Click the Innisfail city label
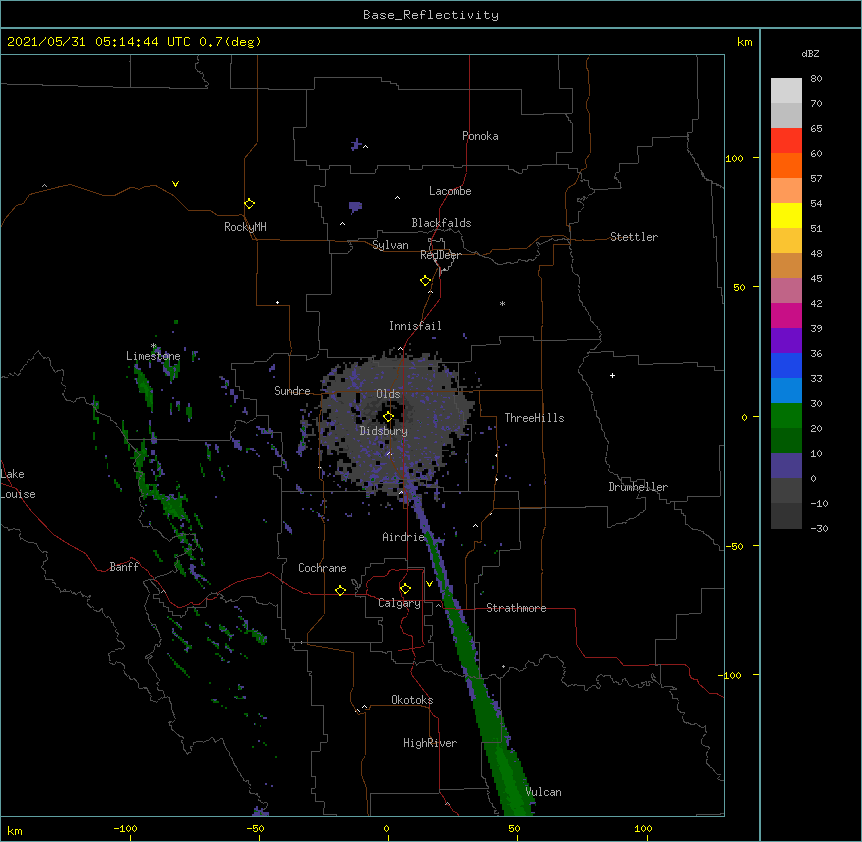This screenshot has width=862, height=842. click(415, 326)
